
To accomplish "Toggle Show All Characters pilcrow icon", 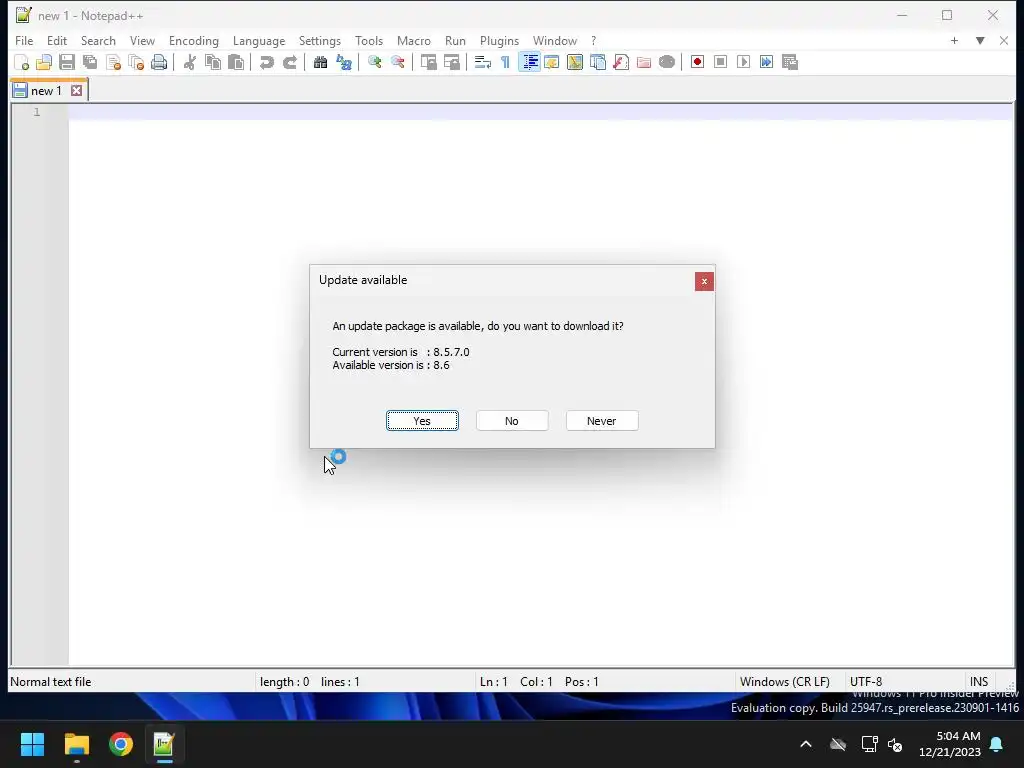I will (x=505, y=62).
